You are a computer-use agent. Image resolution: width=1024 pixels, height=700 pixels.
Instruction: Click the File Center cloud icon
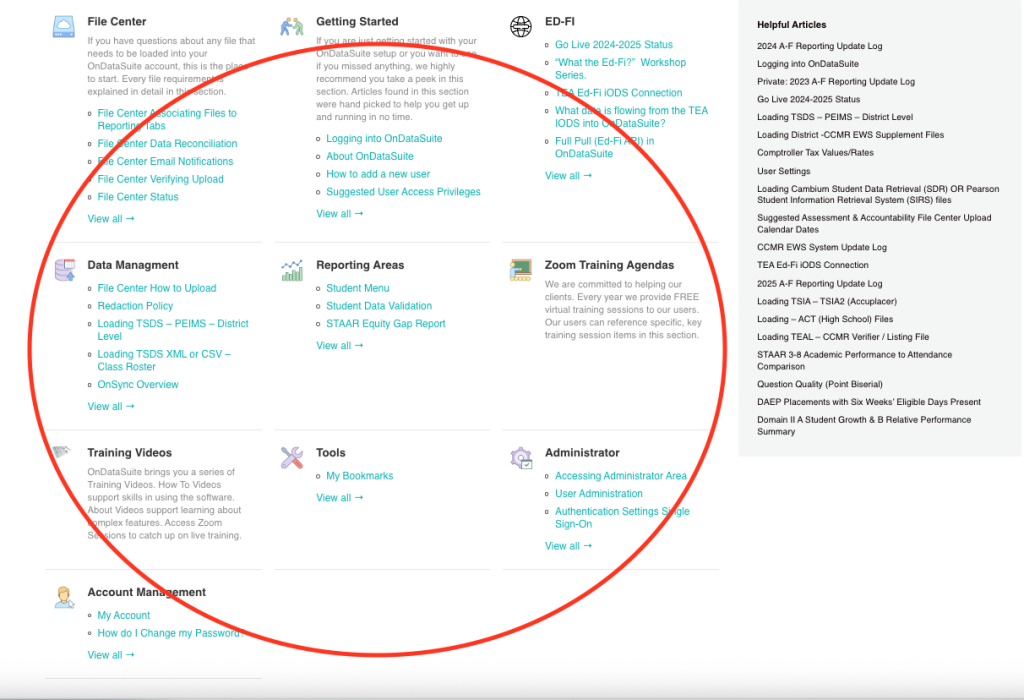pyautogui.click(x=64, y=27)
